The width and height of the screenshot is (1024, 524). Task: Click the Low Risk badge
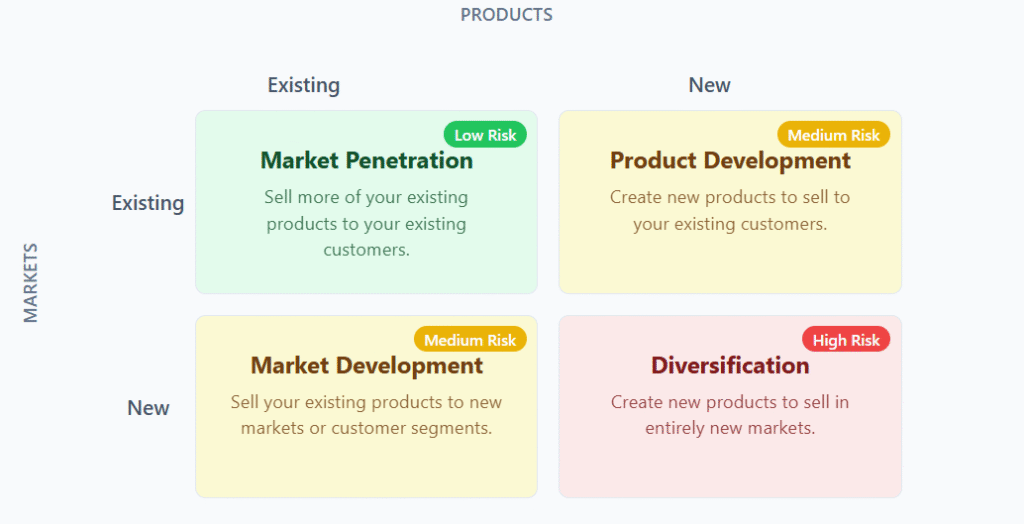pos(484,135)
